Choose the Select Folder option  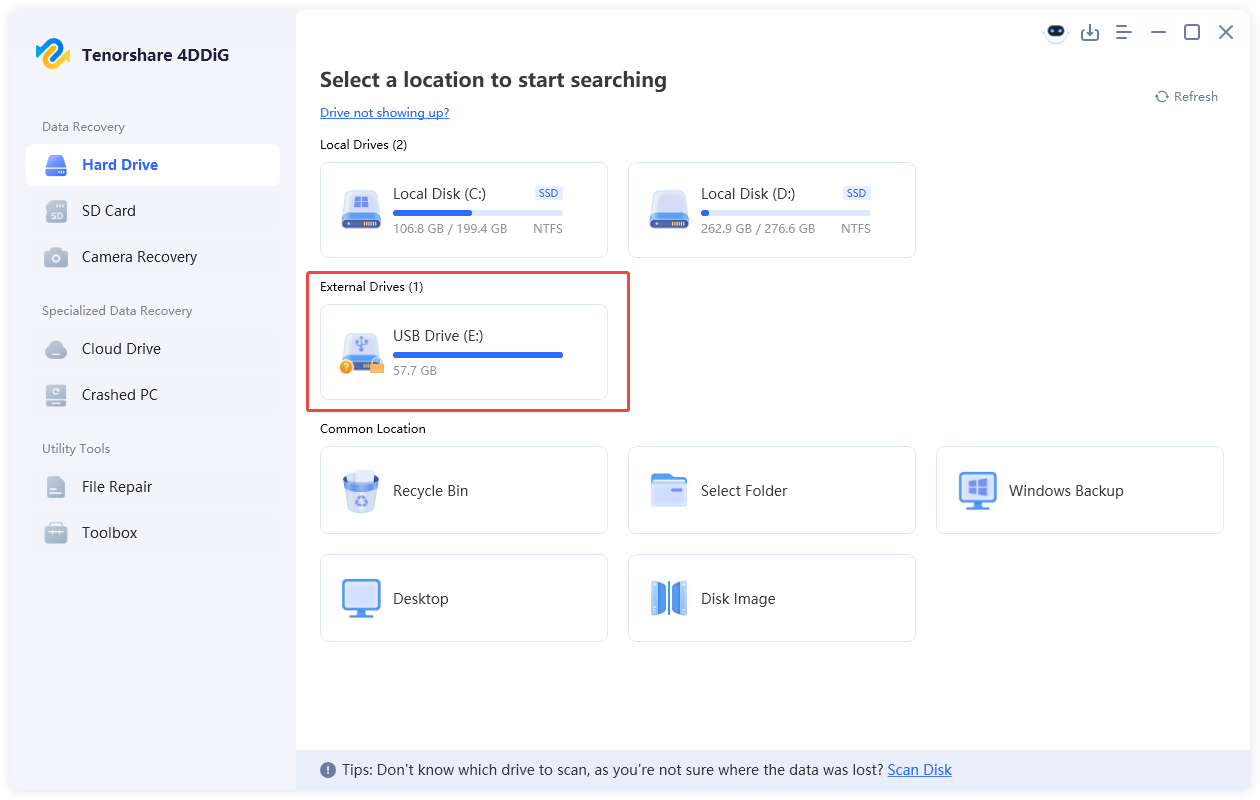pyautogui.click(x=771, y=490)
